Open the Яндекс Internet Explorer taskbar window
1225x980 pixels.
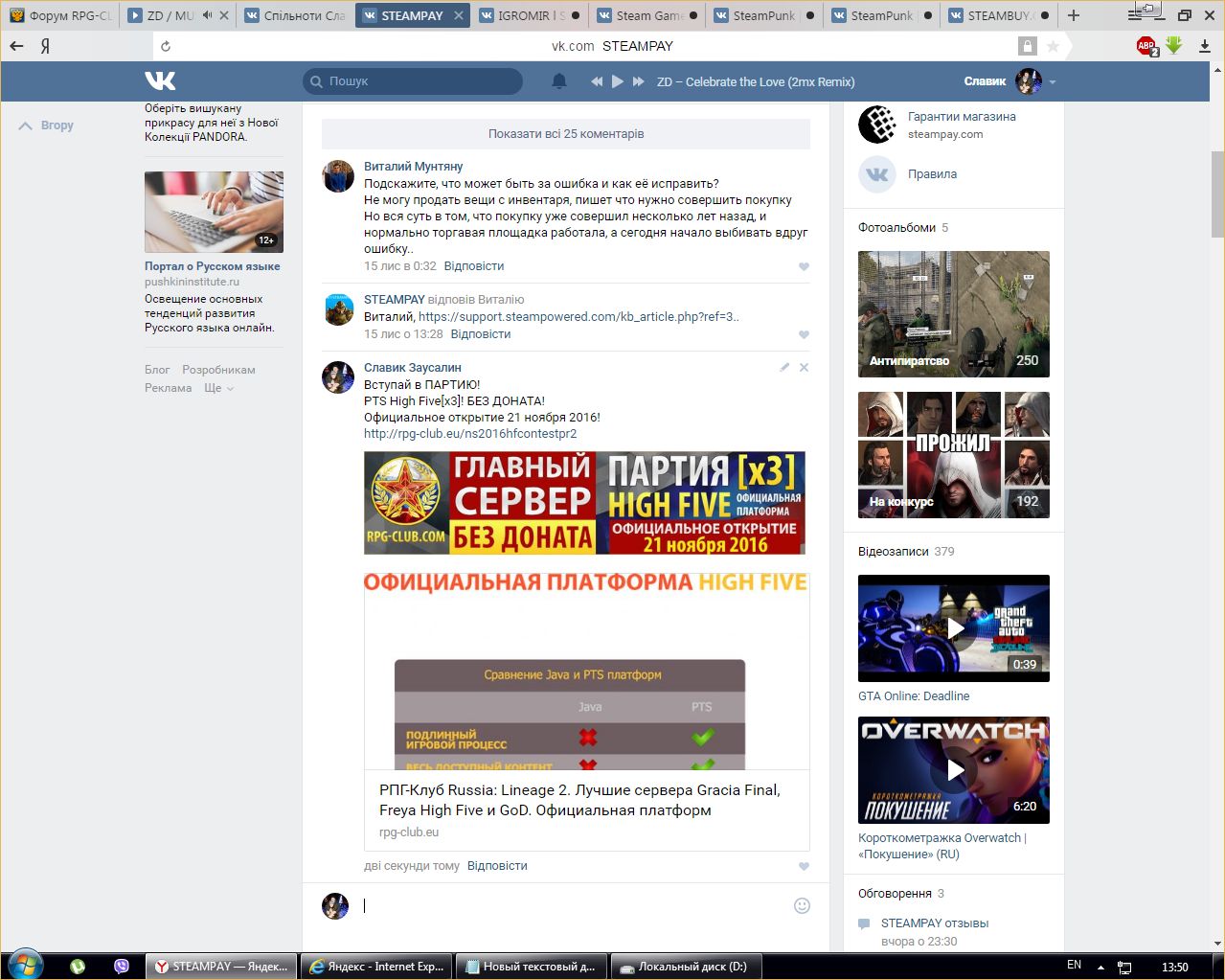point(376,967)
